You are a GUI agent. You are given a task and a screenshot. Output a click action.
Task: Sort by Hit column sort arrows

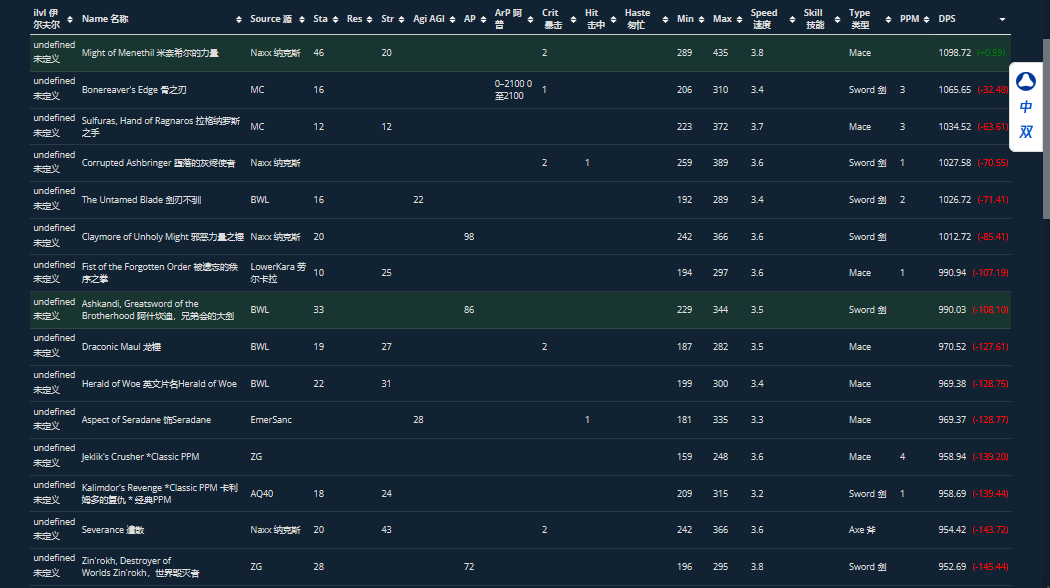point(613,19)
